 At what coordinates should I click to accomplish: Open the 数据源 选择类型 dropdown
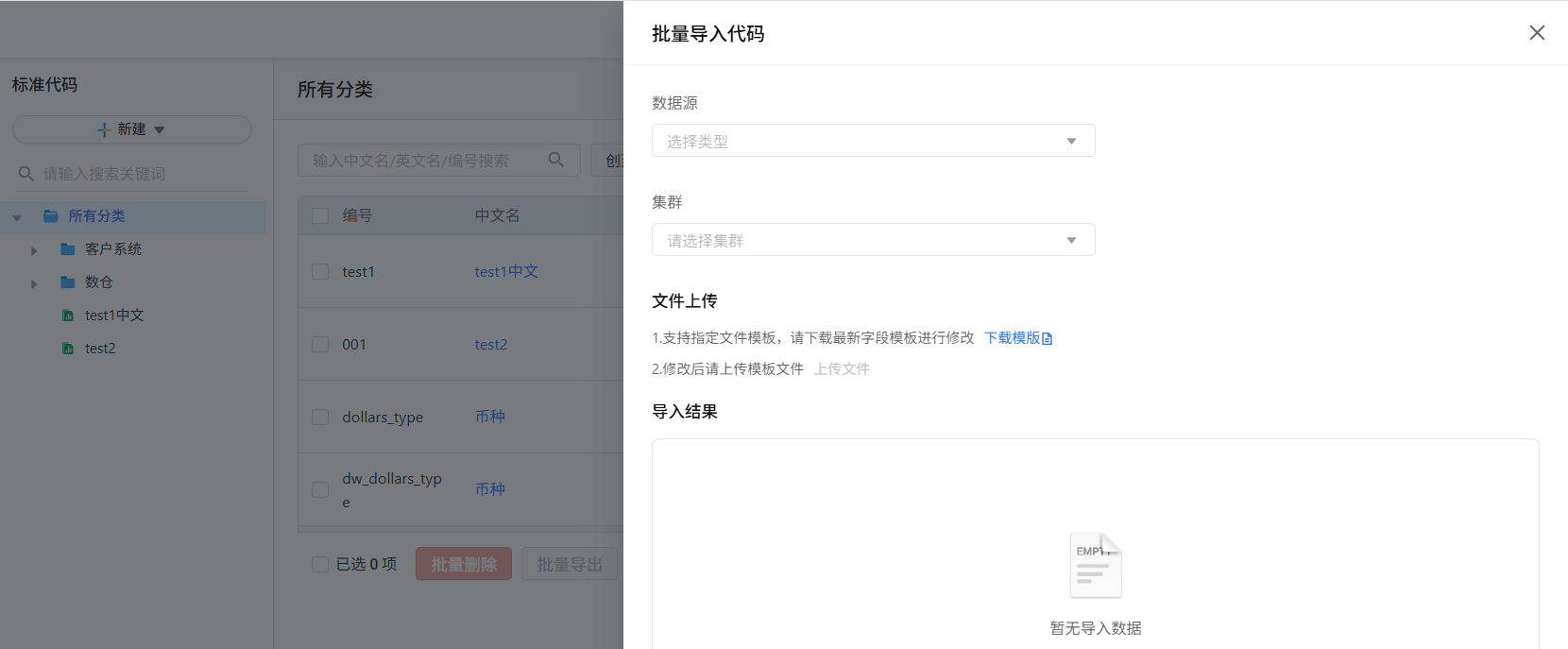(873, 141)
